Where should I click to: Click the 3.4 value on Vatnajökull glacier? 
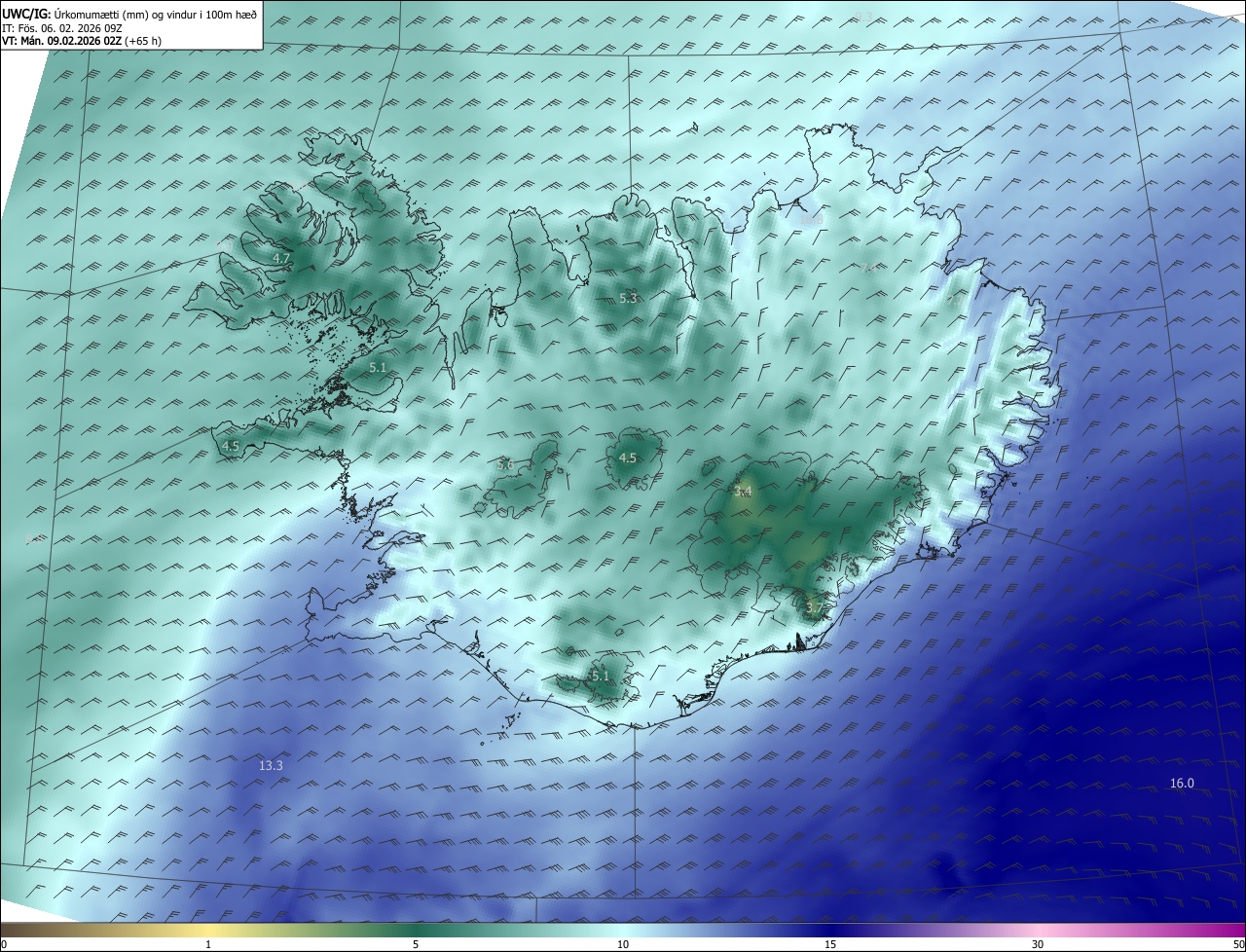(744, 493)
